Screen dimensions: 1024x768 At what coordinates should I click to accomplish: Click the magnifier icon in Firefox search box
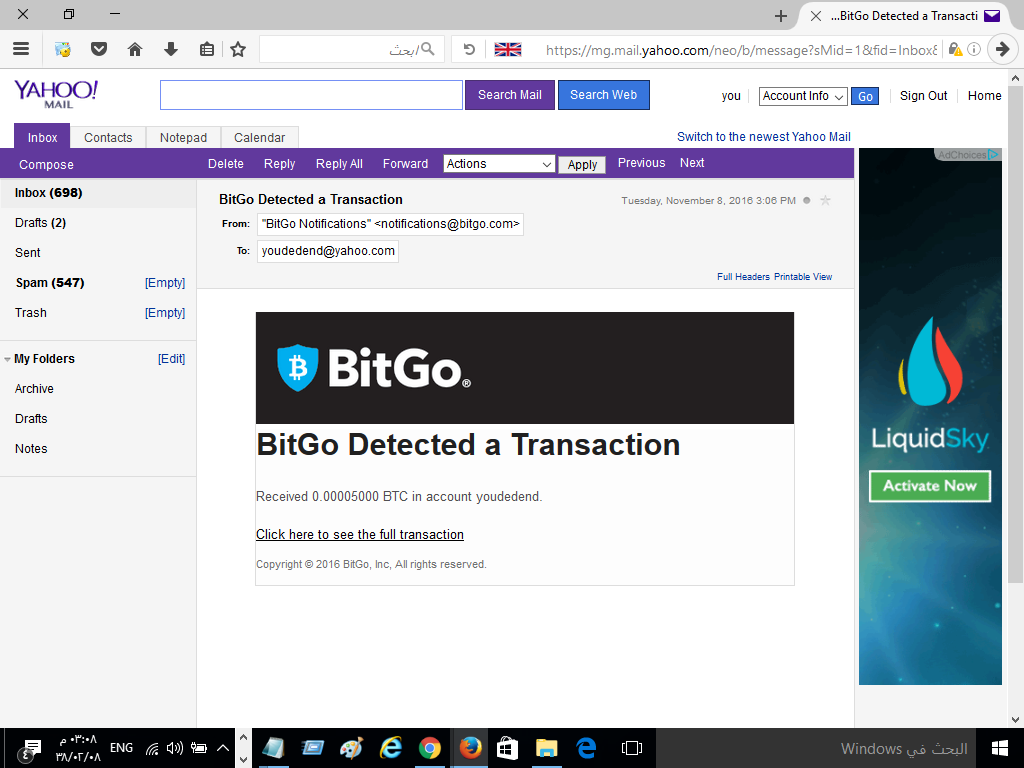tap(428, 49)
